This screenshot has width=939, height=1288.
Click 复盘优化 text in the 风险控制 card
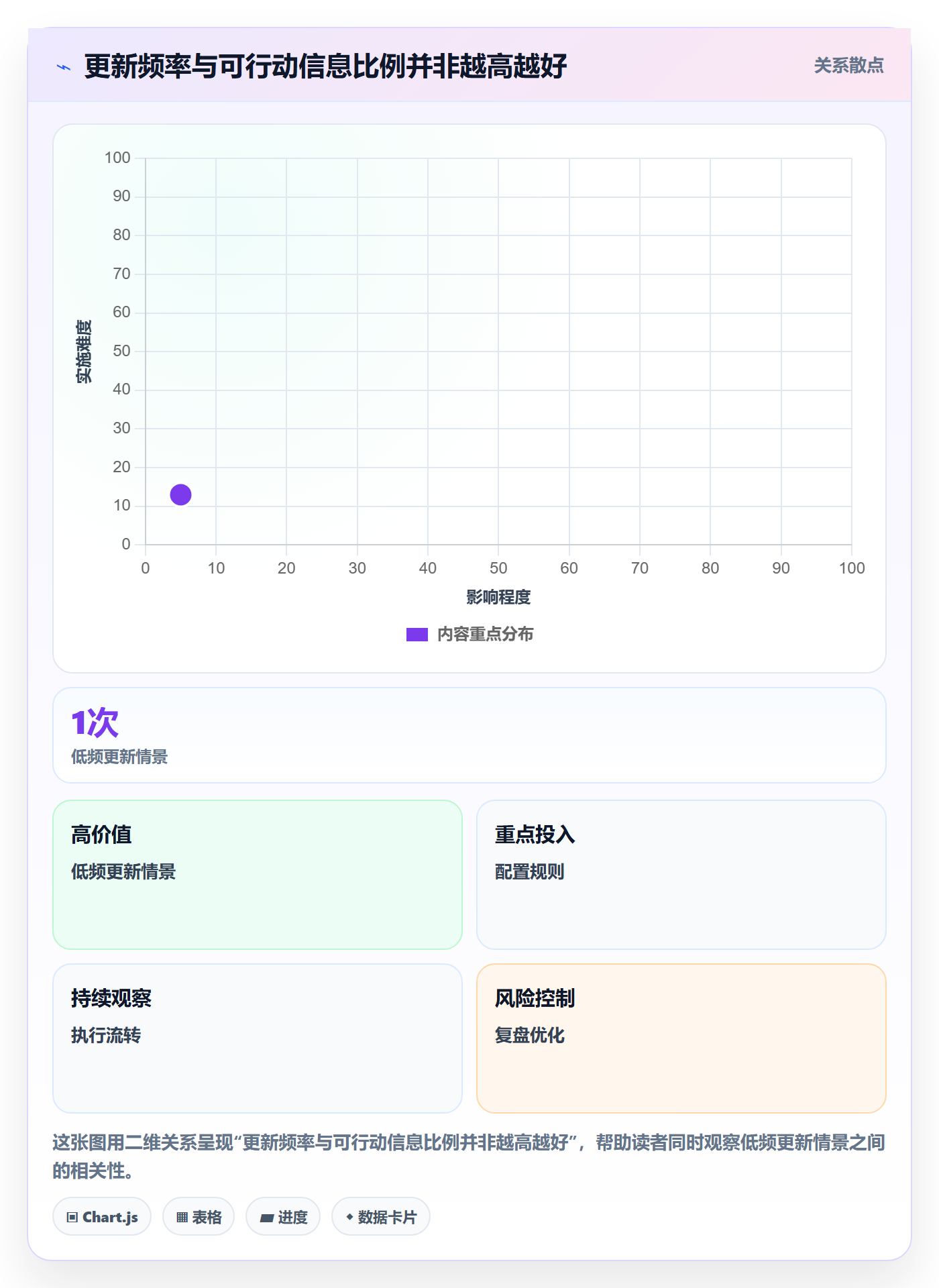(530, 1036)
